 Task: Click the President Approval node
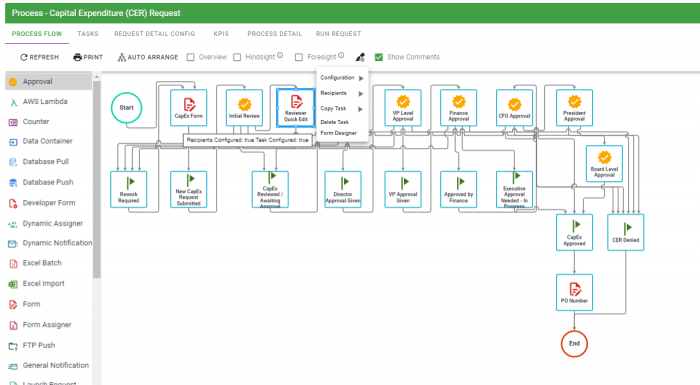[x=574, y=108]
